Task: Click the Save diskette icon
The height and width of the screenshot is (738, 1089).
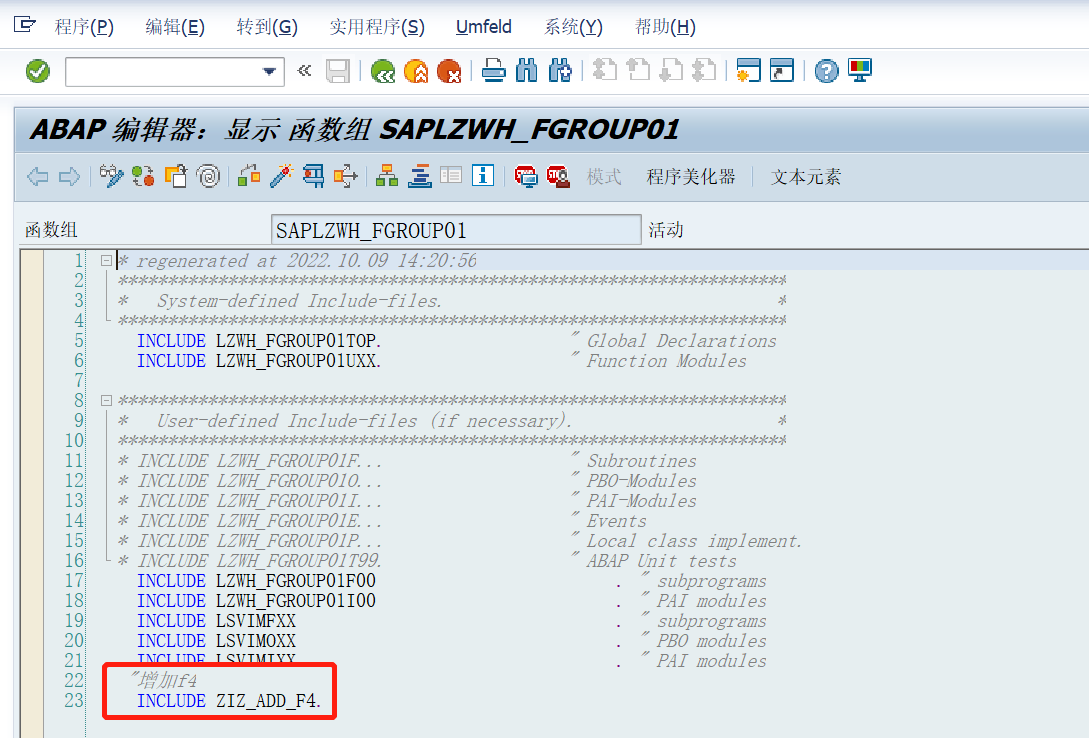Action: [x=338, y=71]
